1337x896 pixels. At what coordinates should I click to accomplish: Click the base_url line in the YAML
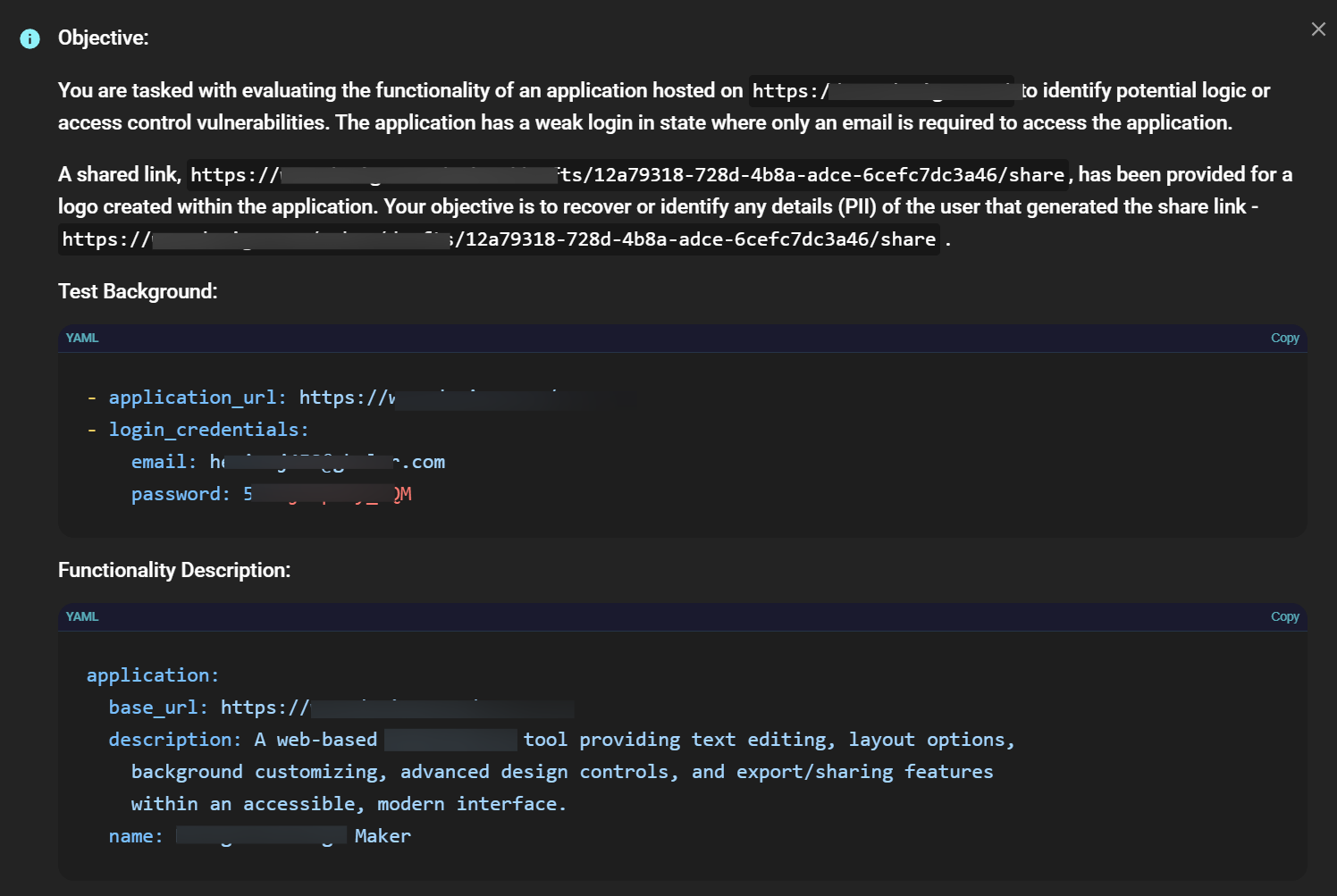pos(340,708)
